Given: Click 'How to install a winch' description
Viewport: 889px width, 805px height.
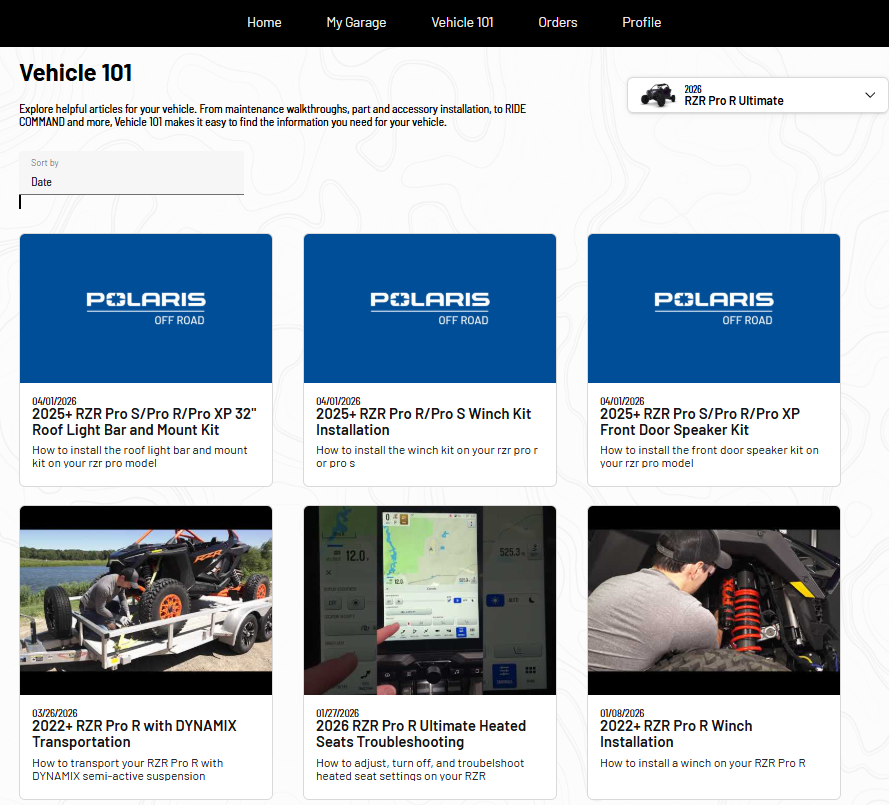Looking at the screenshot, I should tap(702, 763).
